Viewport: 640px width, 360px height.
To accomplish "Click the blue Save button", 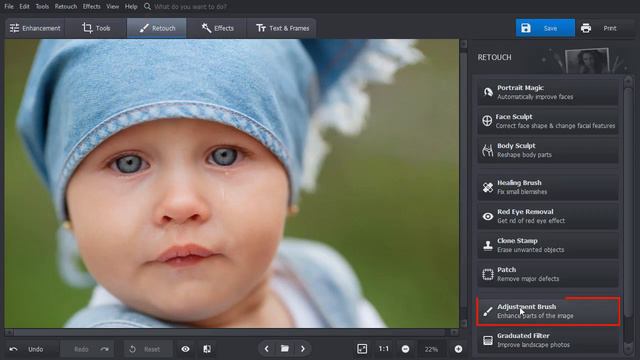I will (545, 28).
